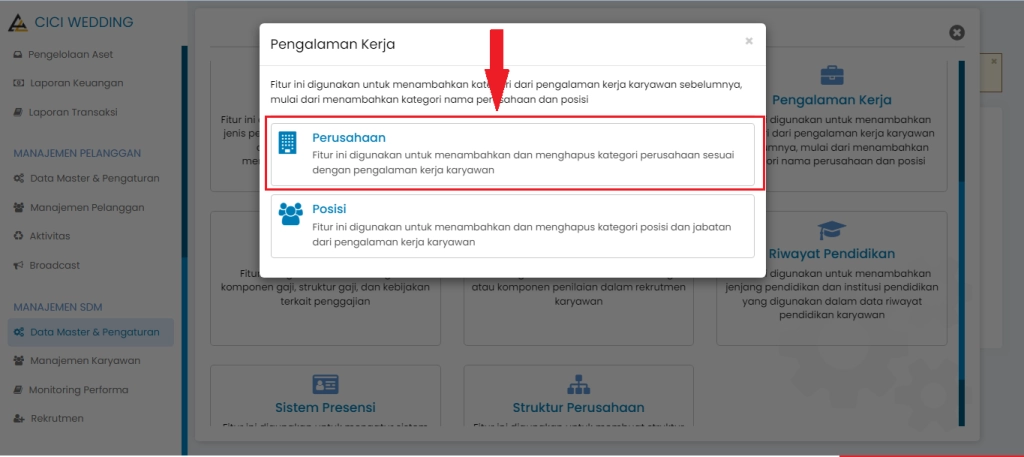Click the Posisi people group icon
Viewport: 1024px width, 457px height.
(x=291, y=213)
